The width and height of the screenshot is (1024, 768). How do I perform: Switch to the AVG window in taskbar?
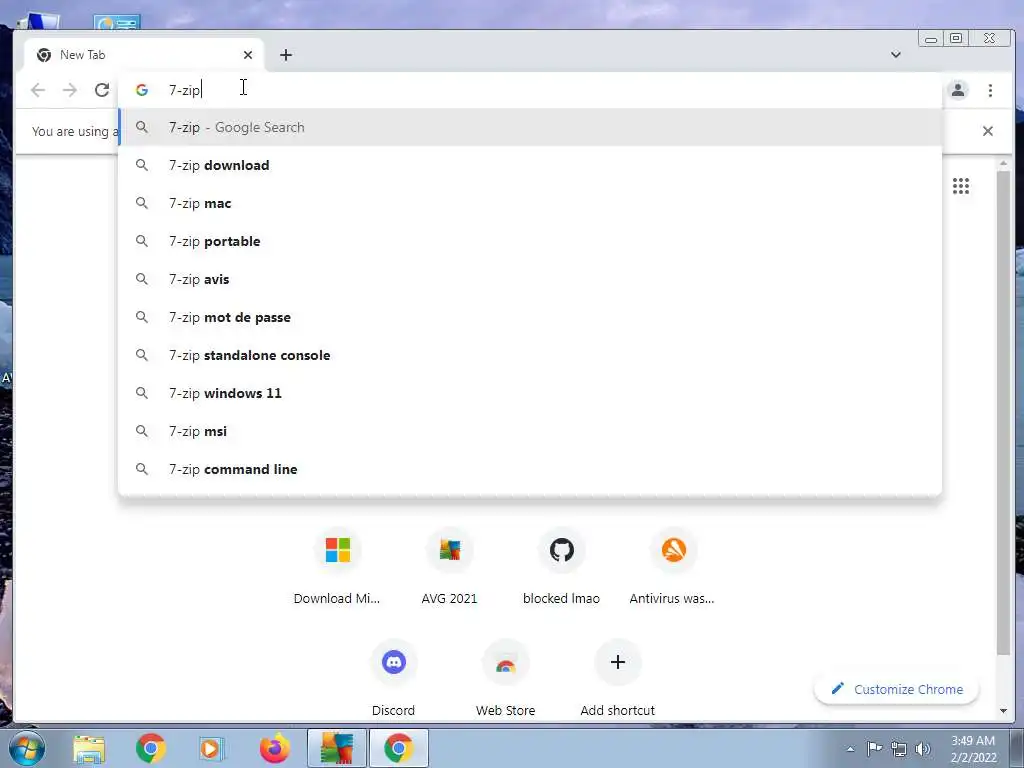click(337, 748)
